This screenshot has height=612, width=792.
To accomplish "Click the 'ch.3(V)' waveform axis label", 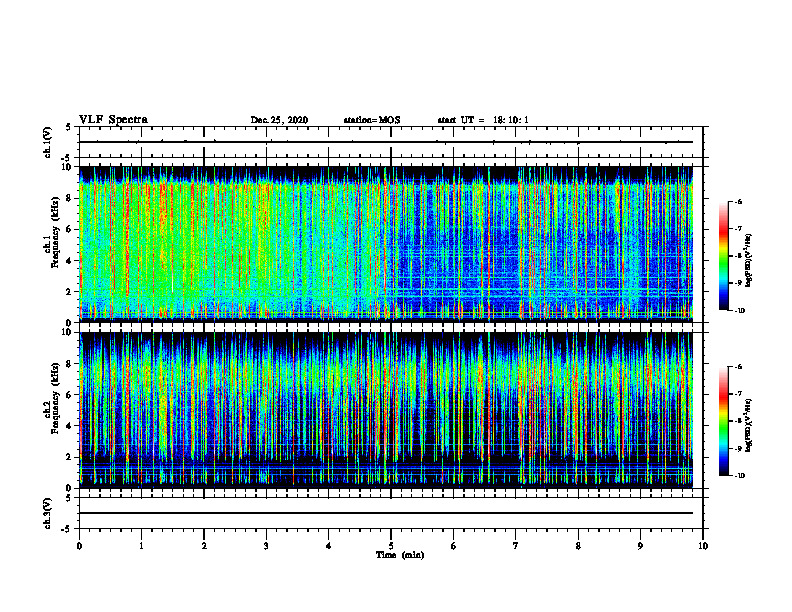I will [48, 514].
